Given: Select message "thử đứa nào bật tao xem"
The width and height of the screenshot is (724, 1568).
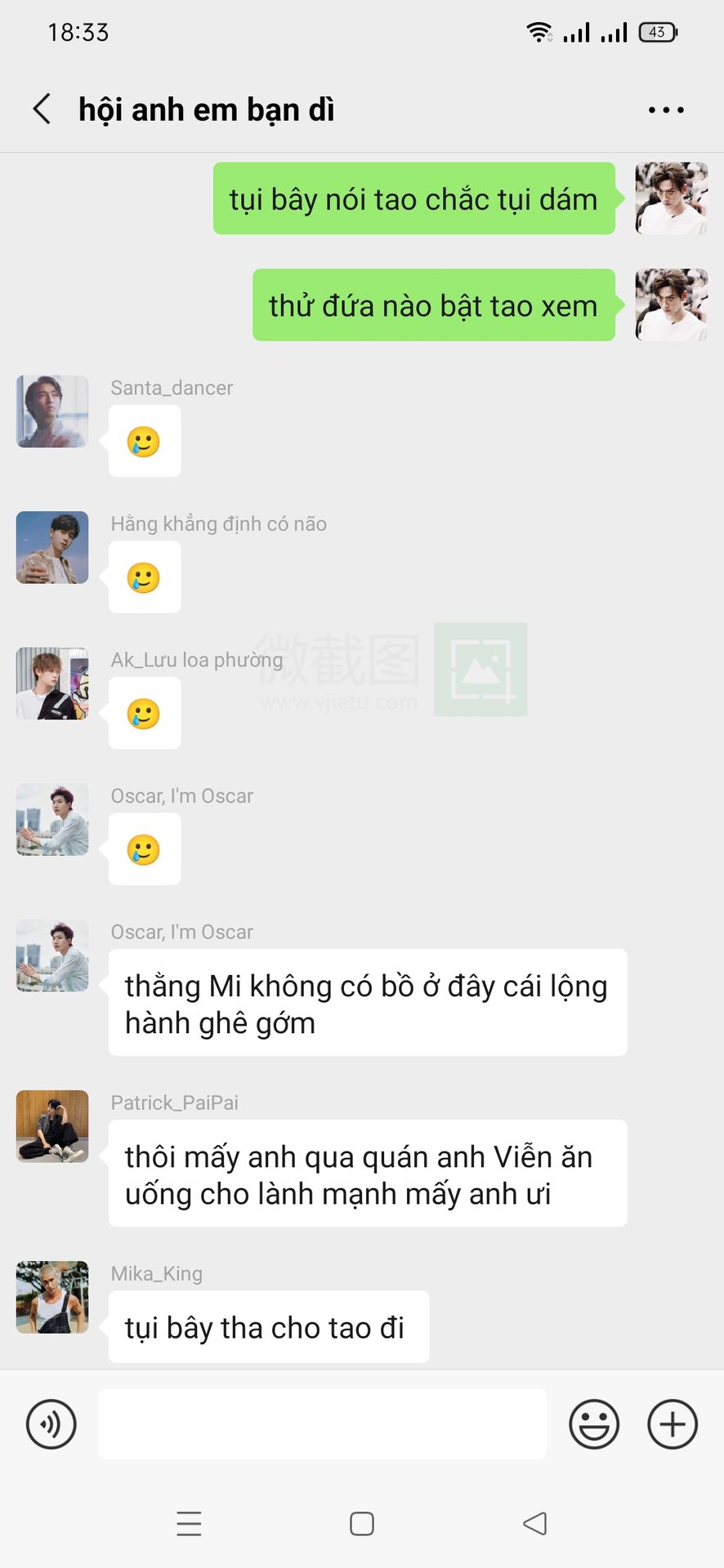Looking at the screenshot, I should point(434,305).
